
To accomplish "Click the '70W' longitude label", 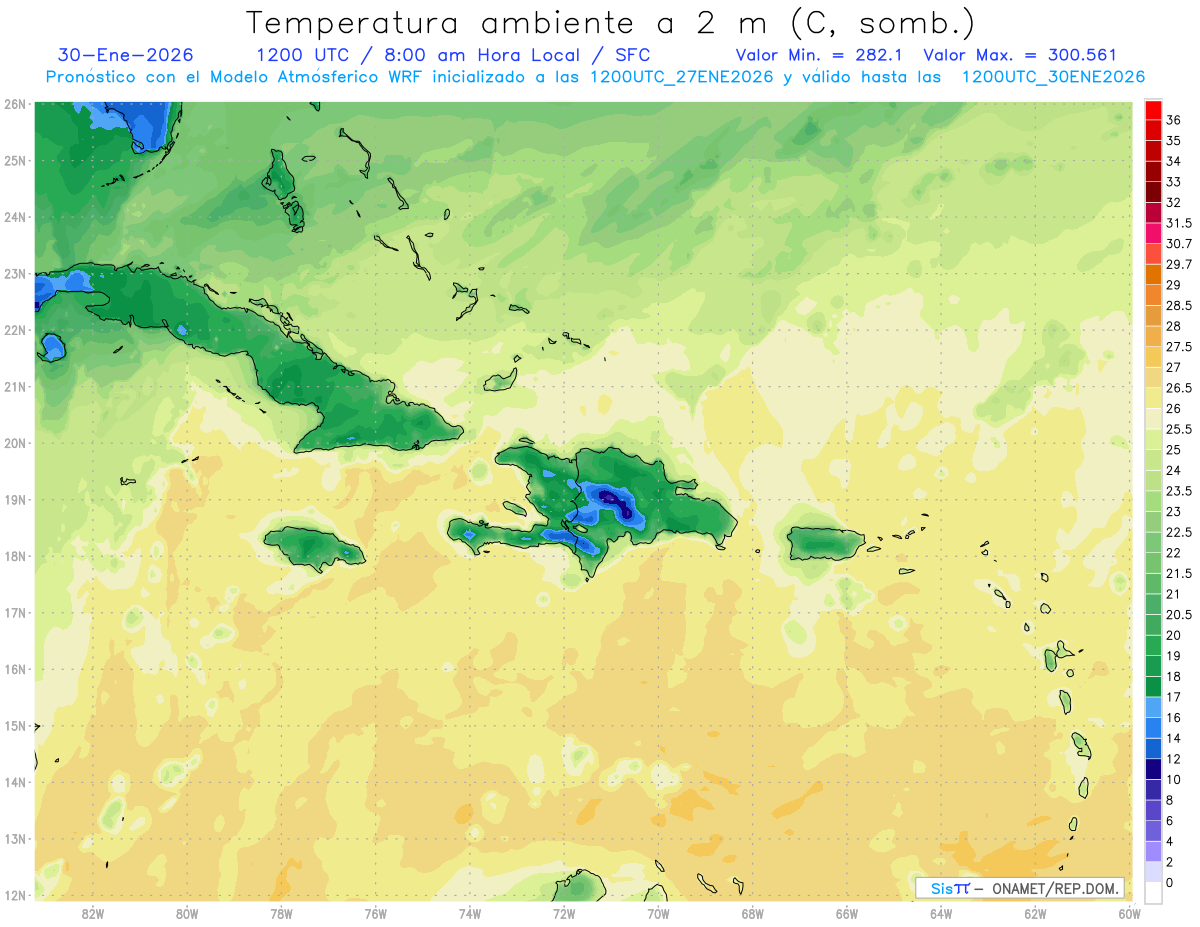I will click(x=658, y=913).
